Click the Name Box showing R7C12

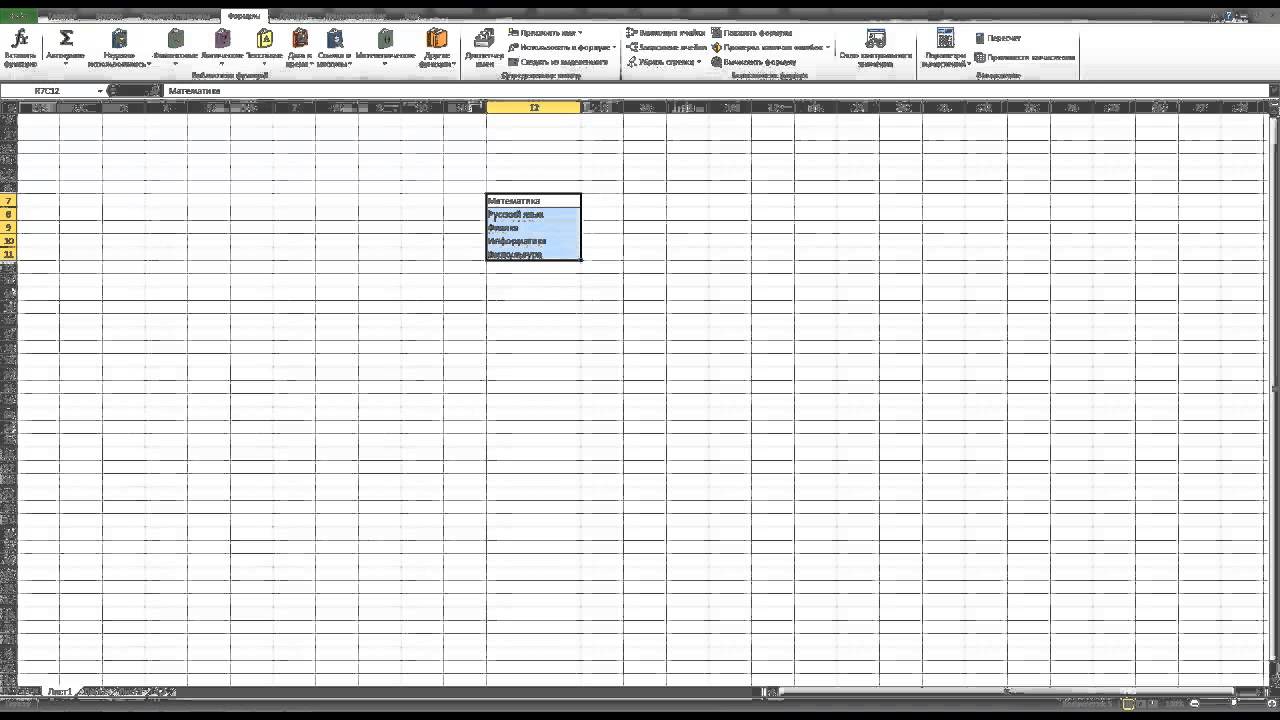click(47, 91)
